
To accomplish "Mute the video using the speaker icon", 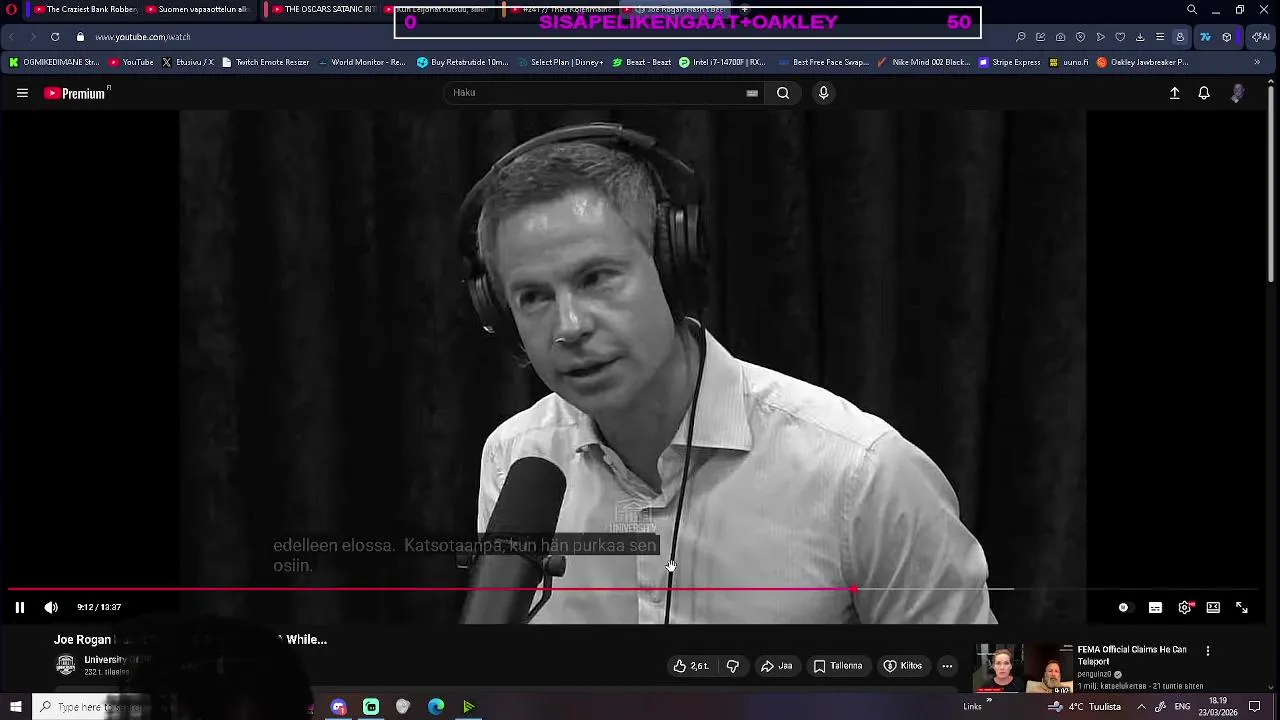I will pyautogui.click(x=51, y=607).
